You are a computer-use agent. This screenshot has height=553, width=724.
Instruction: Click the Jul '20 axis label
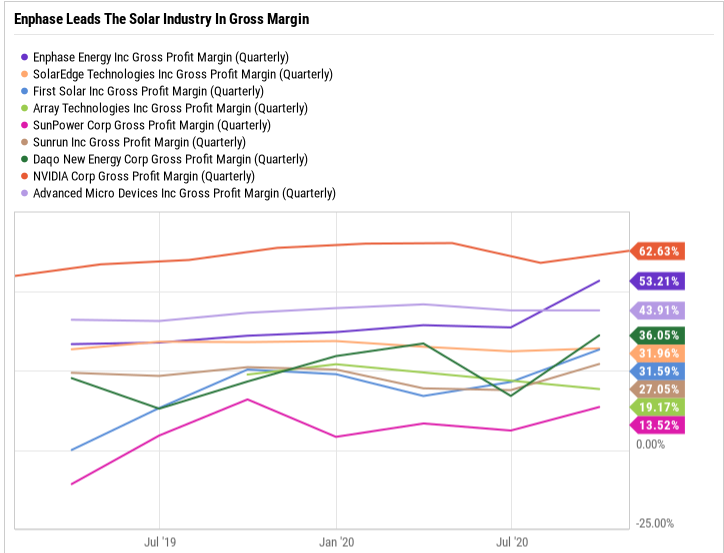pyautogui.click(x=512, y=542)
